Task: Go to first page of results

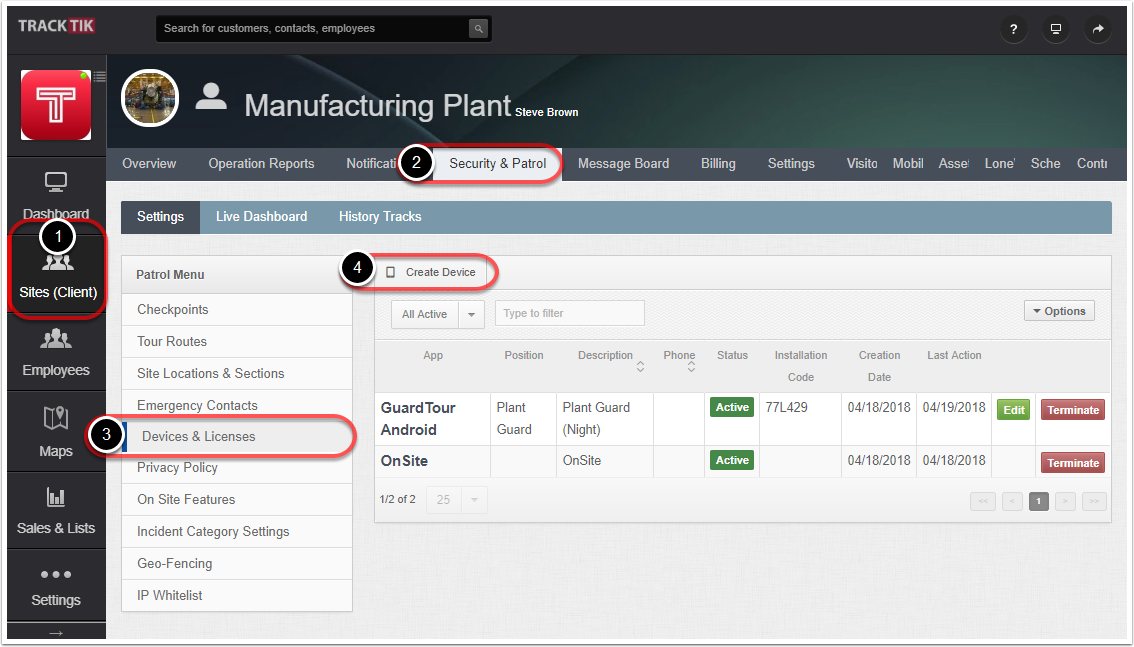Action: (x=983, y=501)
